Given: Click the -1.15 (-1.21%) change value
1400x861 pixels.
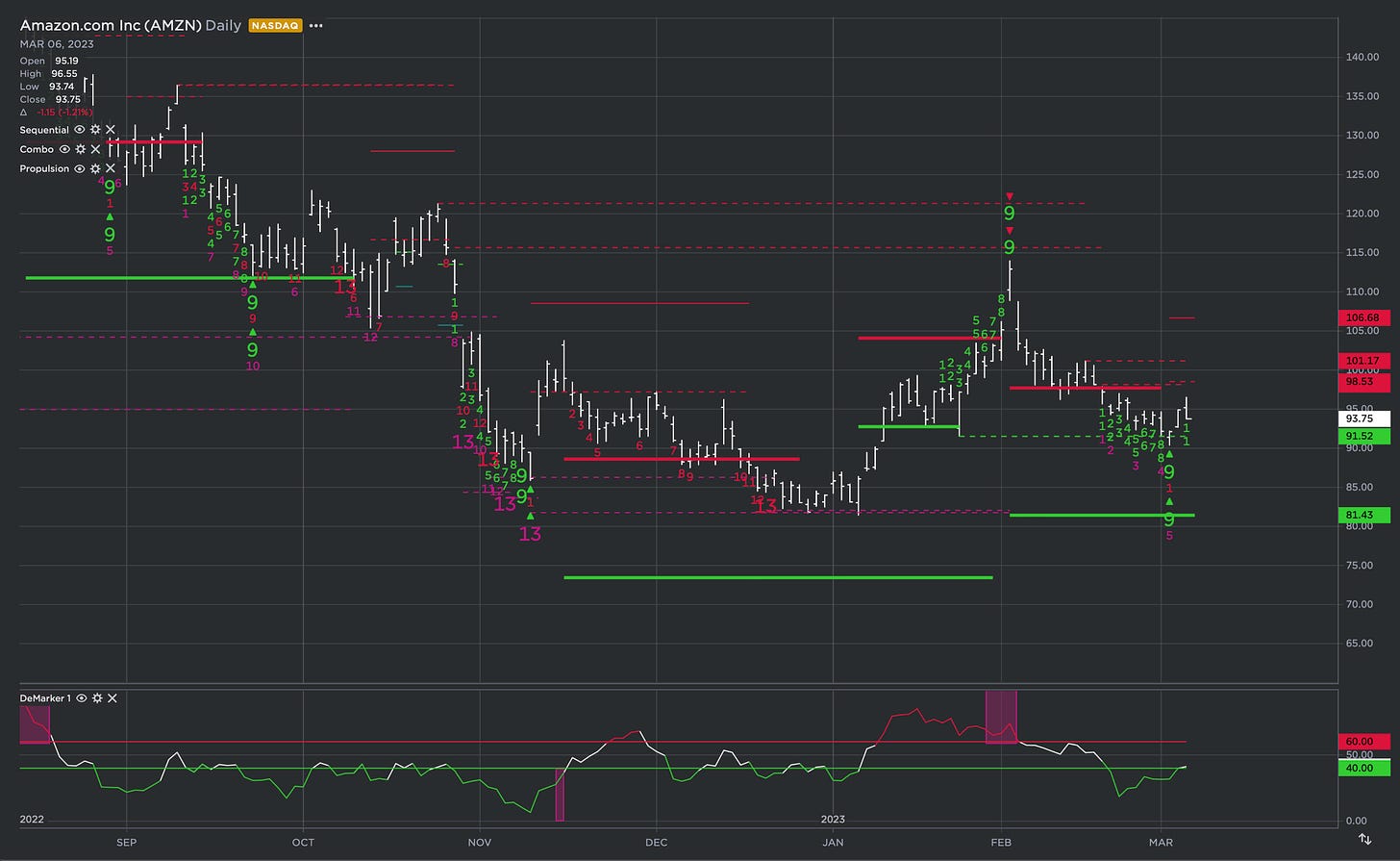Looking at the screenshot, I should (64, 112).
